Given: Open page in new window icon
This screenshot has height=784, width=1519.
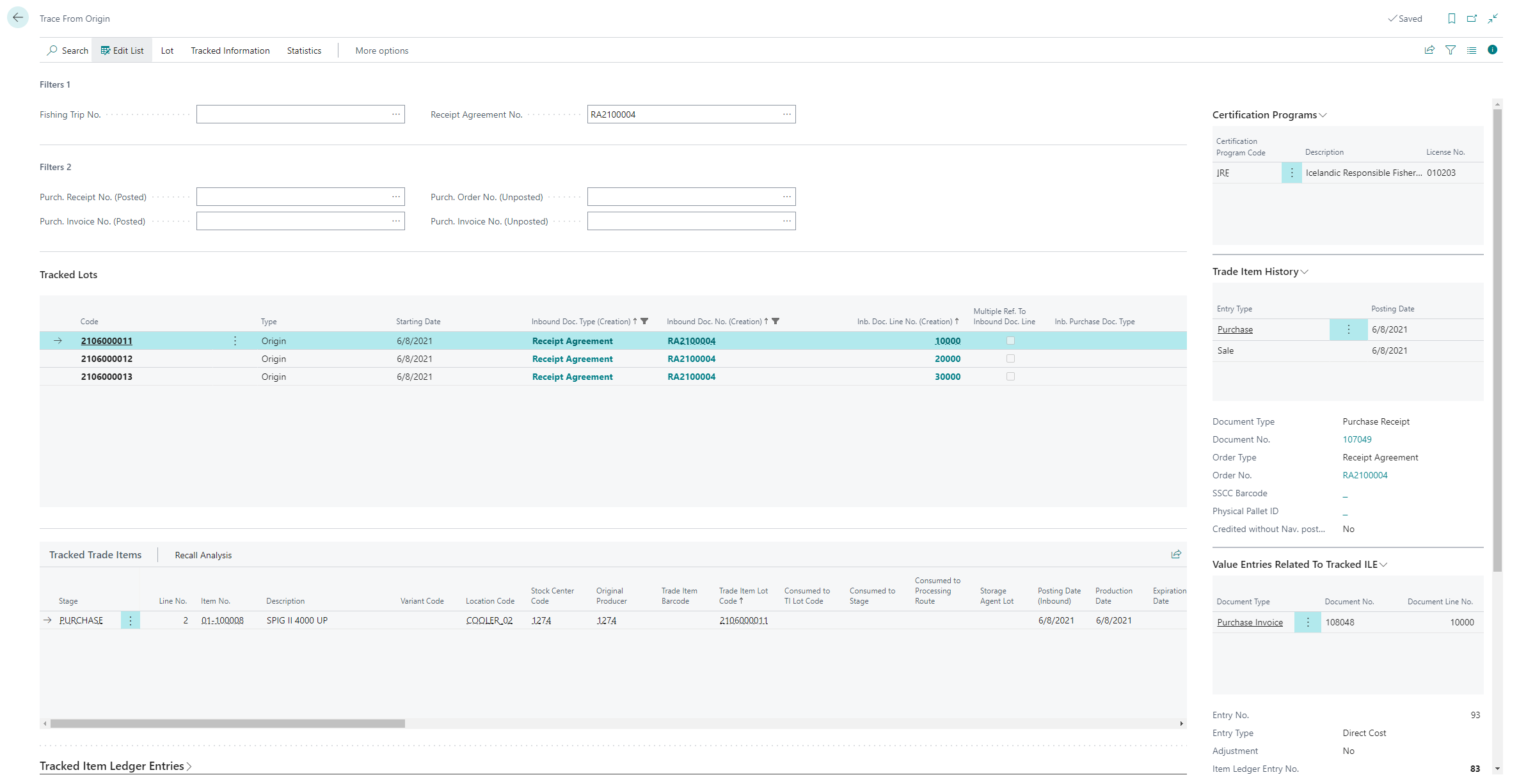Looking at the screenshot, I should point(1472,19).
